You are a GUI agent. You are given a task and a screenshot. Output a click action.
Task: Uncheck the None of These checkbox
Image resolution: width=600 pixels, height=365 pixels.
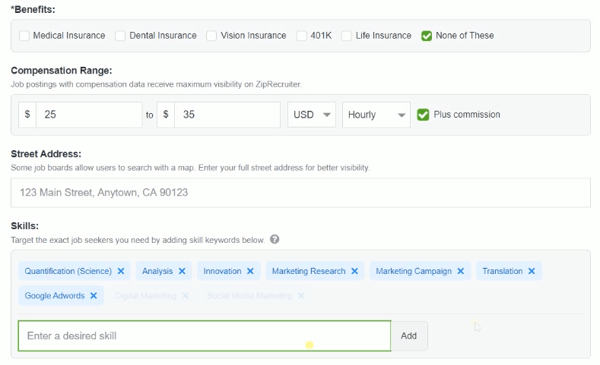(426, 36)
